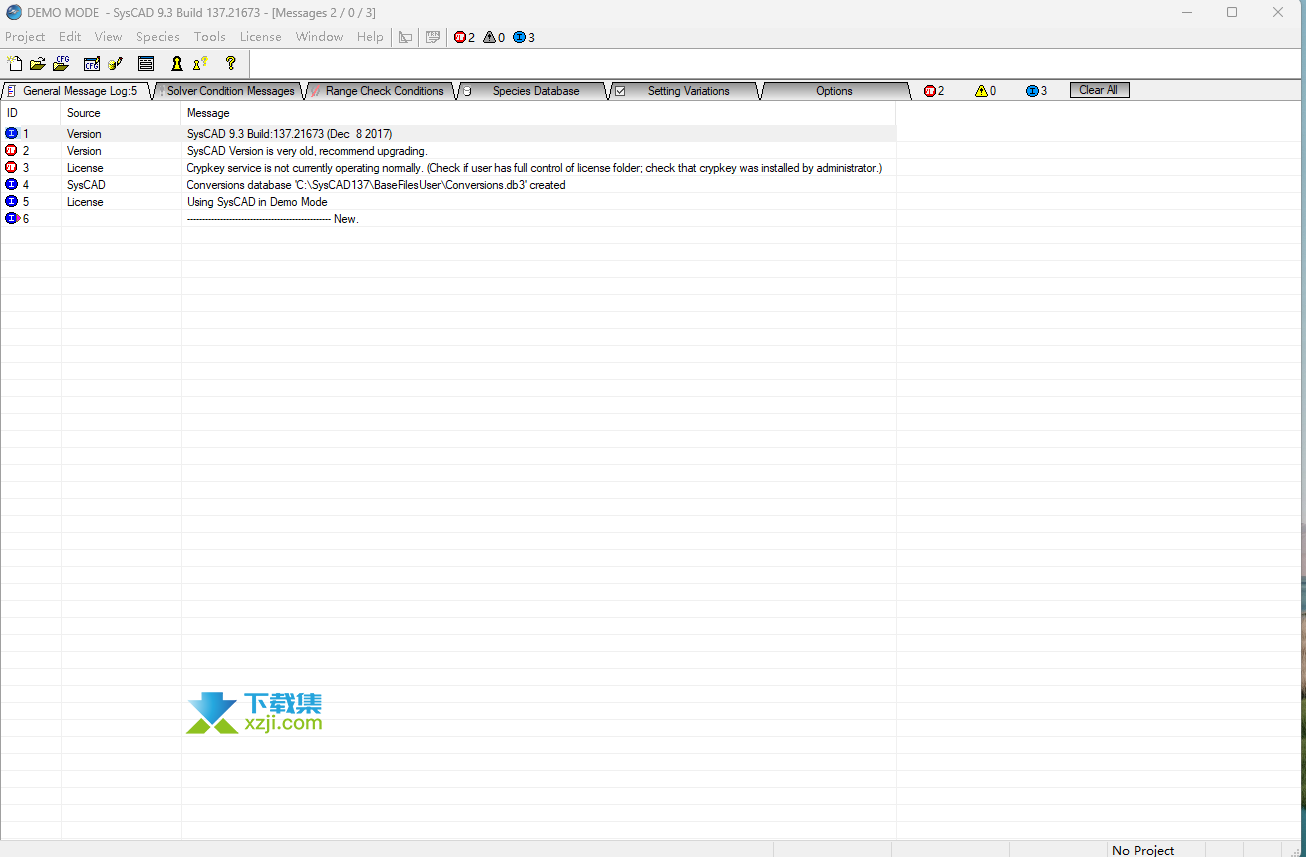Click 'License' source cell in row 5

point(85,202)
